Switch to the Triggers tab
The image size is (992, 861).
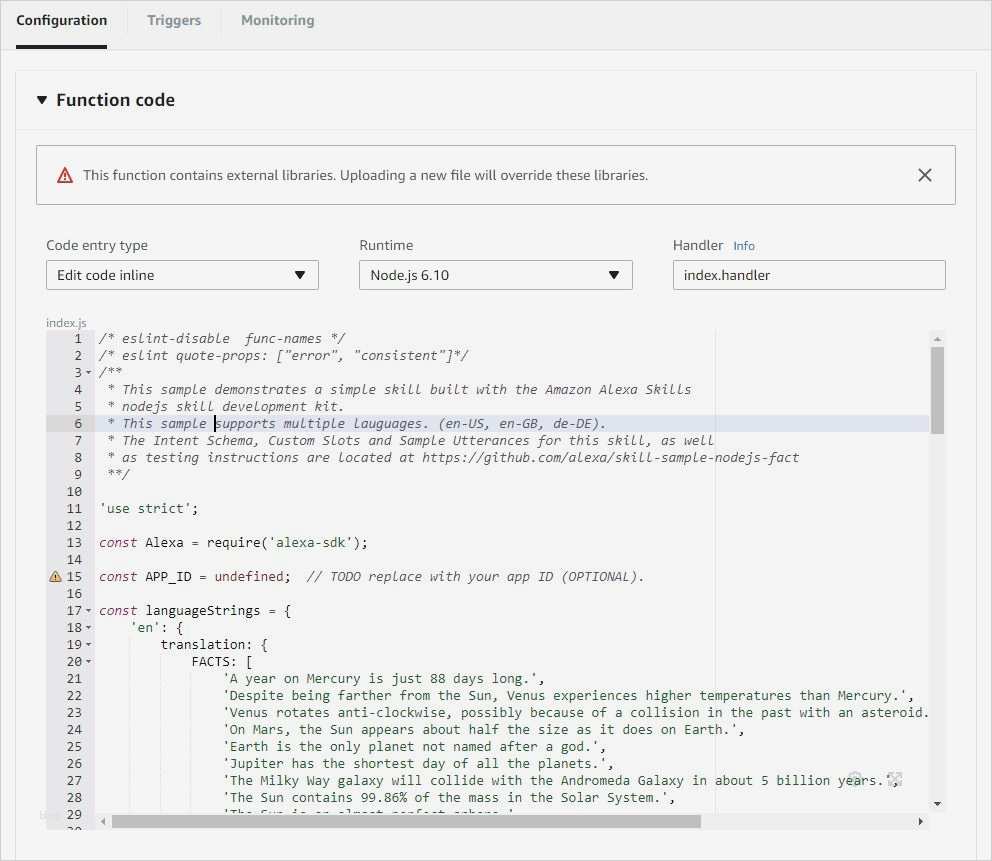point(173,20)
